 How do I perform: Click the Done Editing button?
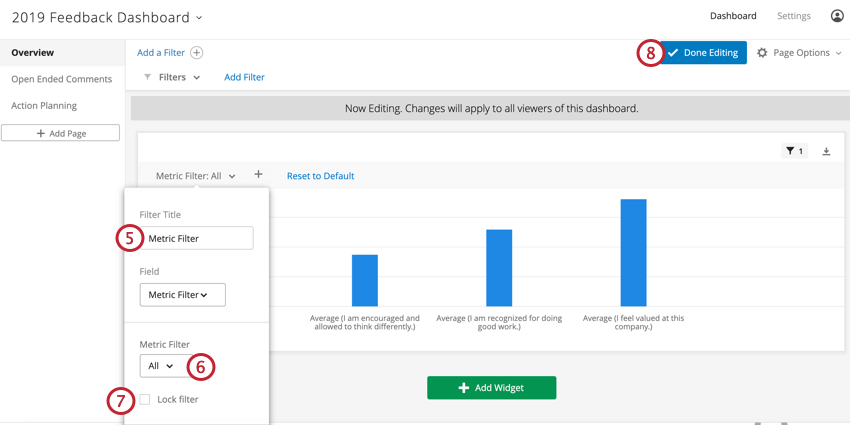point(703,53)
